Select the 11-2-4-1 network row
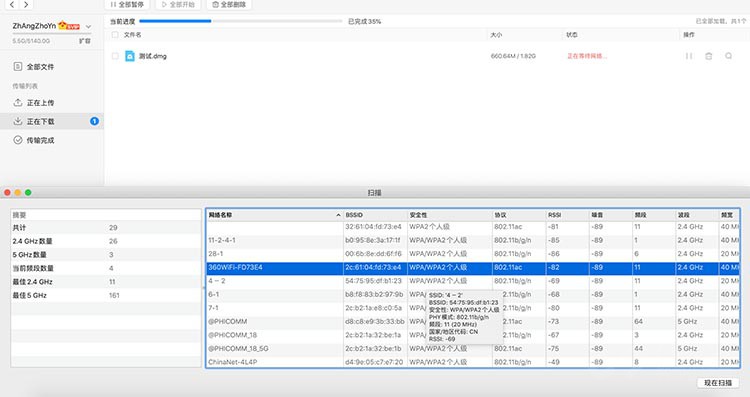This screenshot has height=397, width=750. tap(473, 240)
